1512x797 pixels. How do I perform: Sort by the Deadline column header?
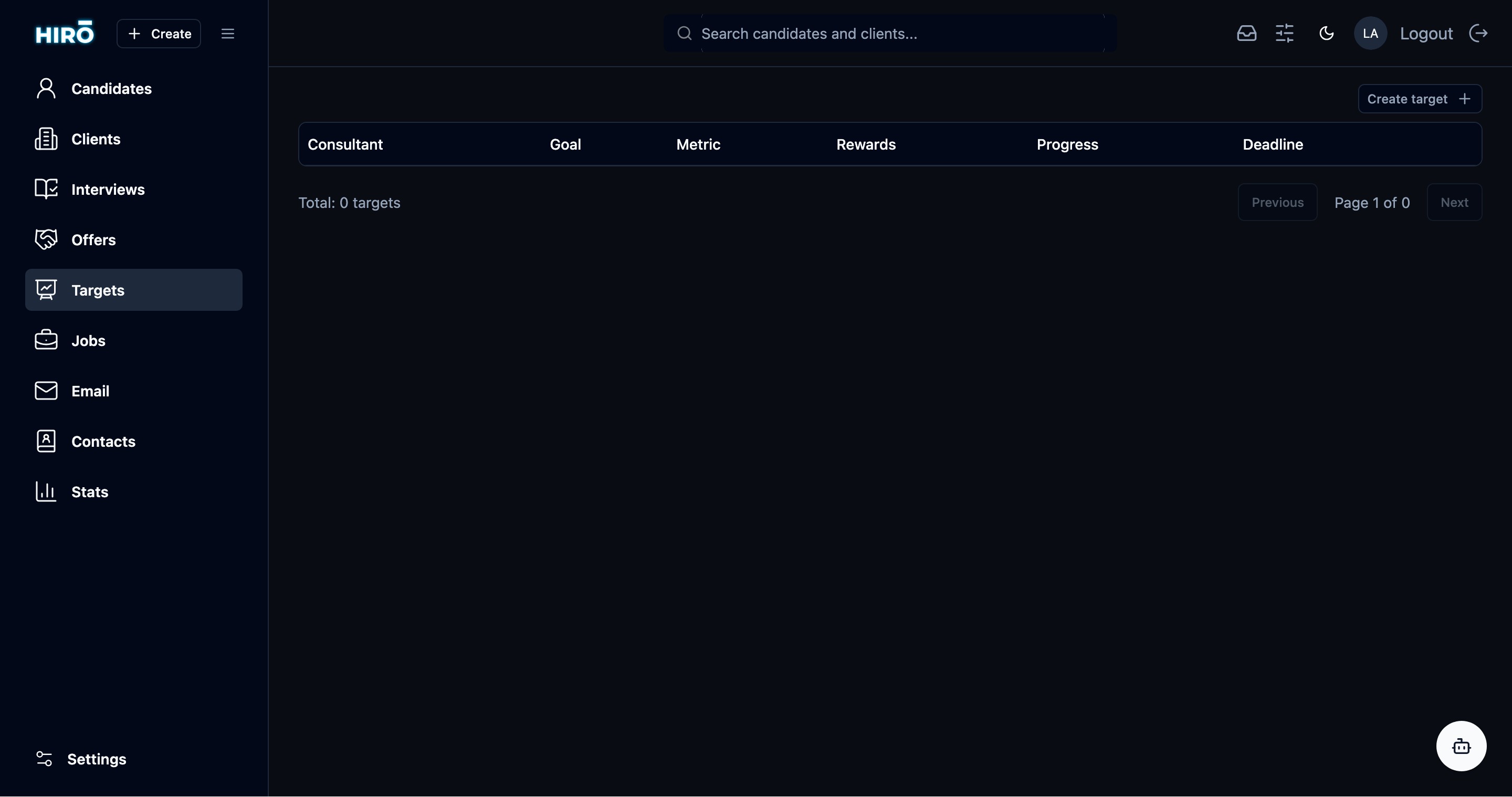click(x=1273, y=144)
